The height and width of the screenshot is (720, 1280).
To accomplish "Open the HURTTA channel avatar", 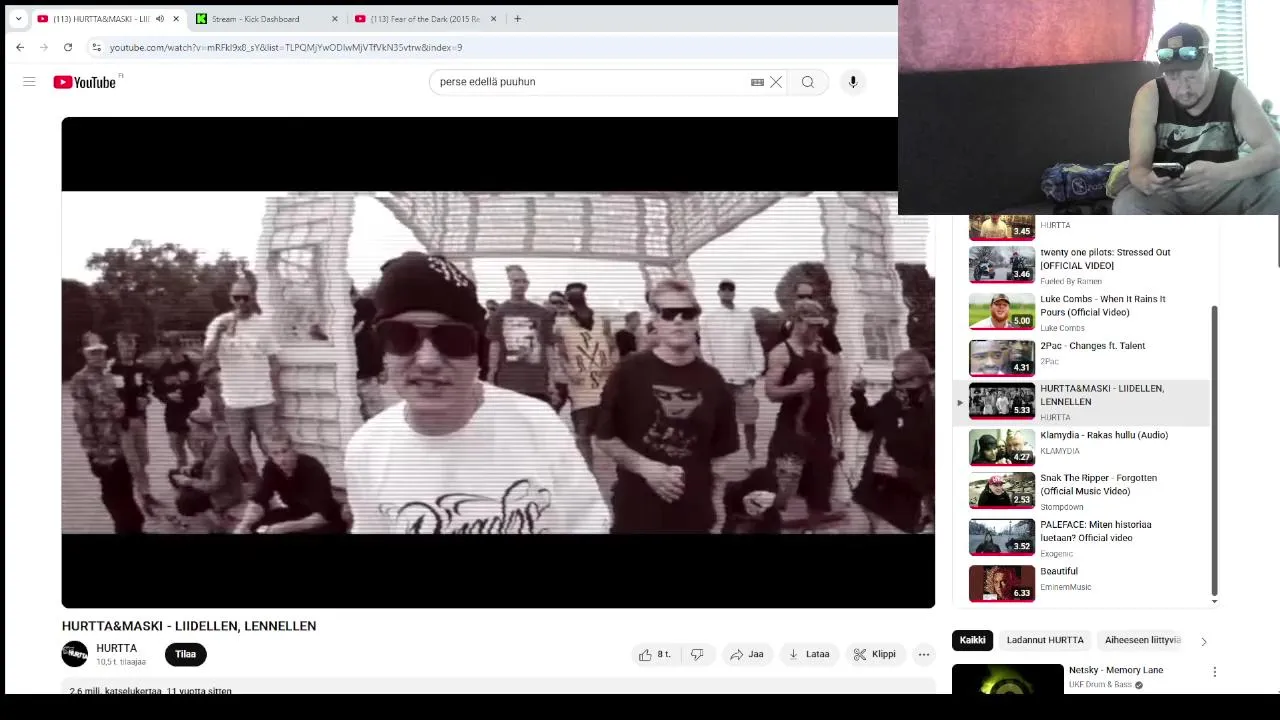I will (75, 654).
